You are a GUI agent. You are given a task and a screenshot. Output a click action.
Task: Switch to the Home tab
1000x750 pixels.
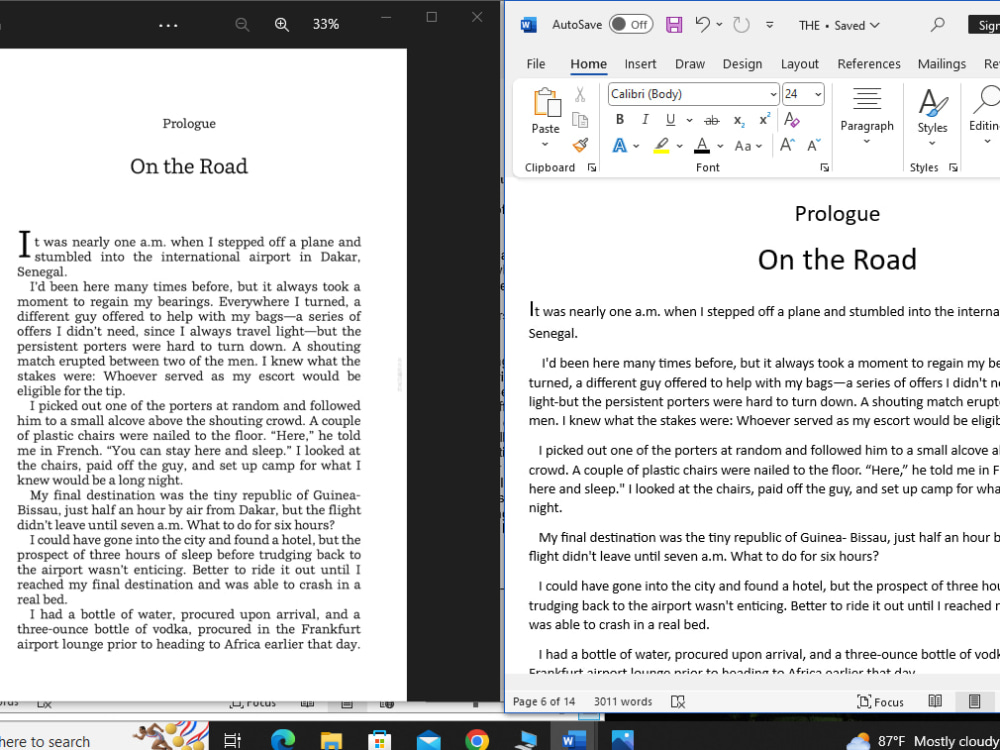coord(588,64)
